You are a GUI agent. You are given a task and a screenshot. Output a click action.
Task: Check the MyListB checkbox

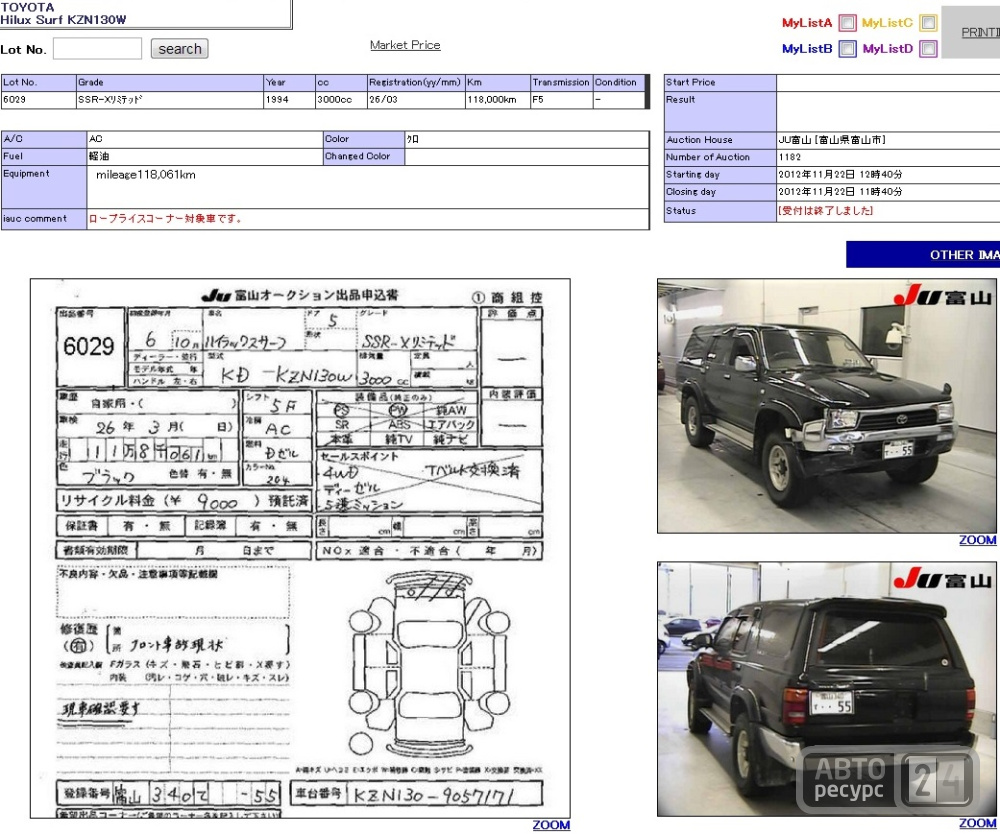pos(847,48)
